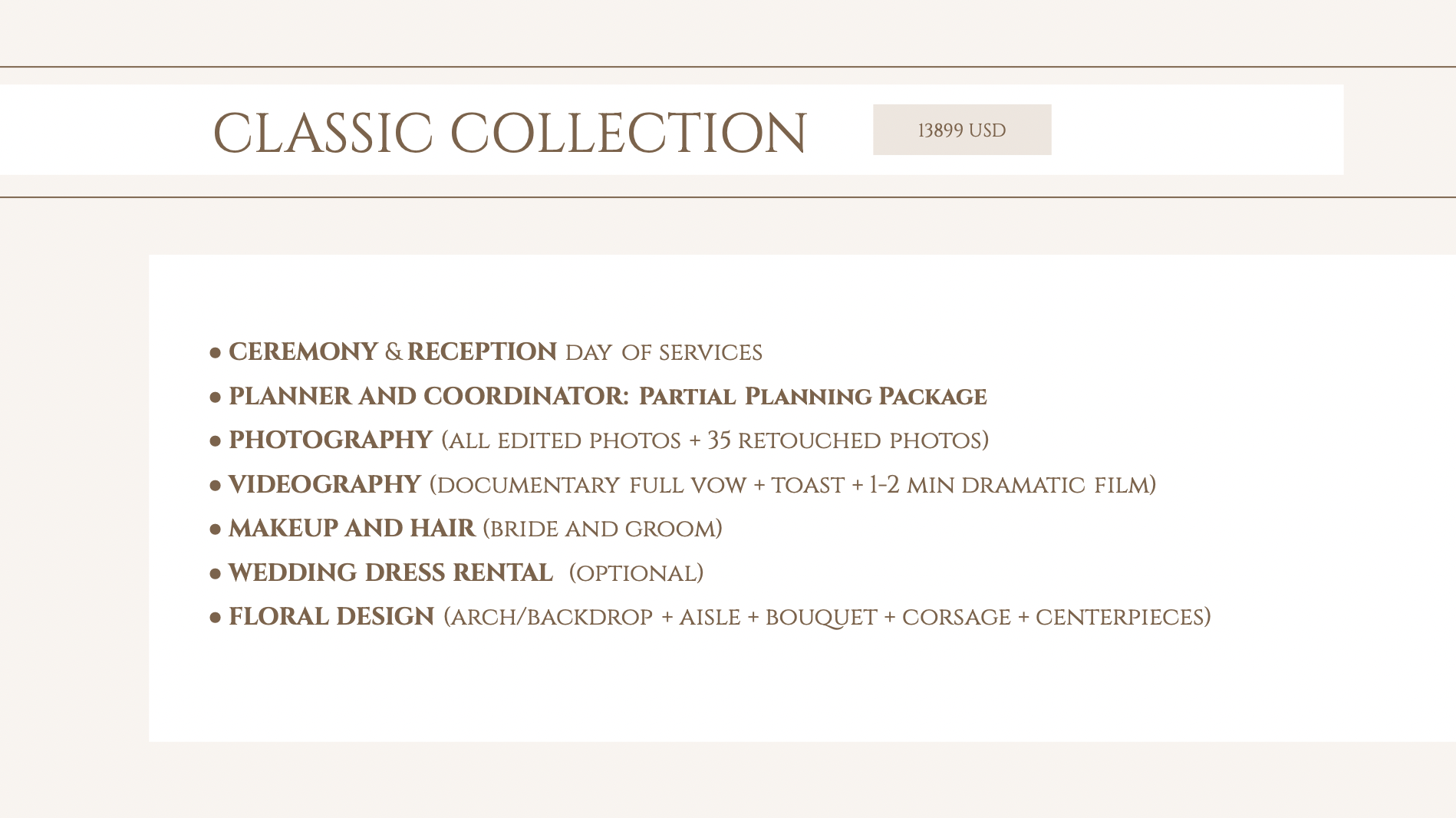Select the "(bride and groom)" text
The image size is (1456, 818).
[602, 529]
